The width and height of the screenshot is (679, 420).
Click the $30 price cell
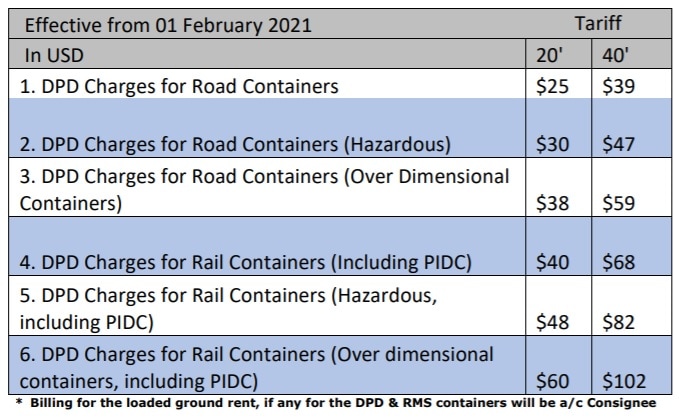coord(554,145)
